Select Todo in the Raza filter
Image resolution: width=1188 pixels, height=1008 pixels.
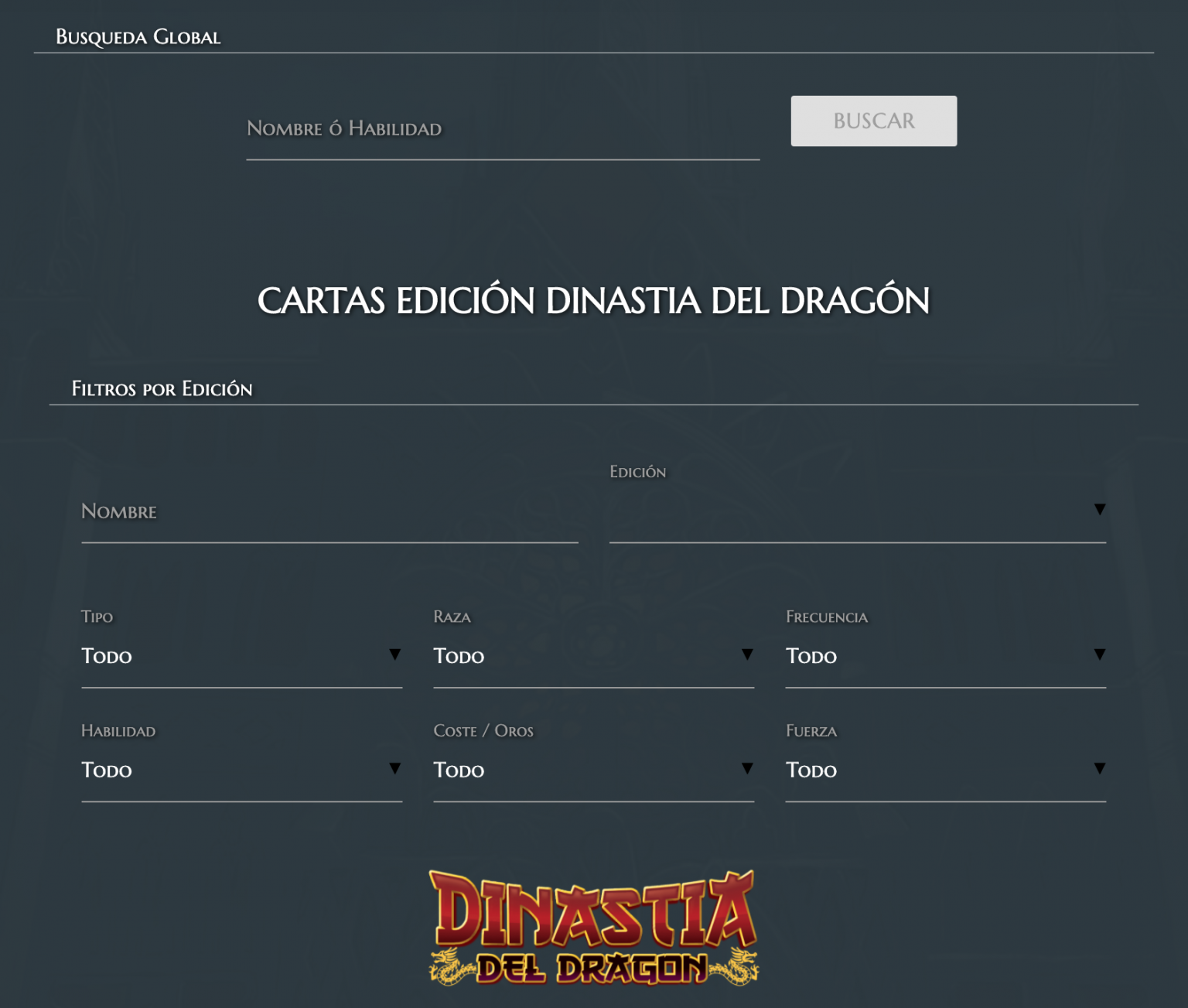coord(592,656)
